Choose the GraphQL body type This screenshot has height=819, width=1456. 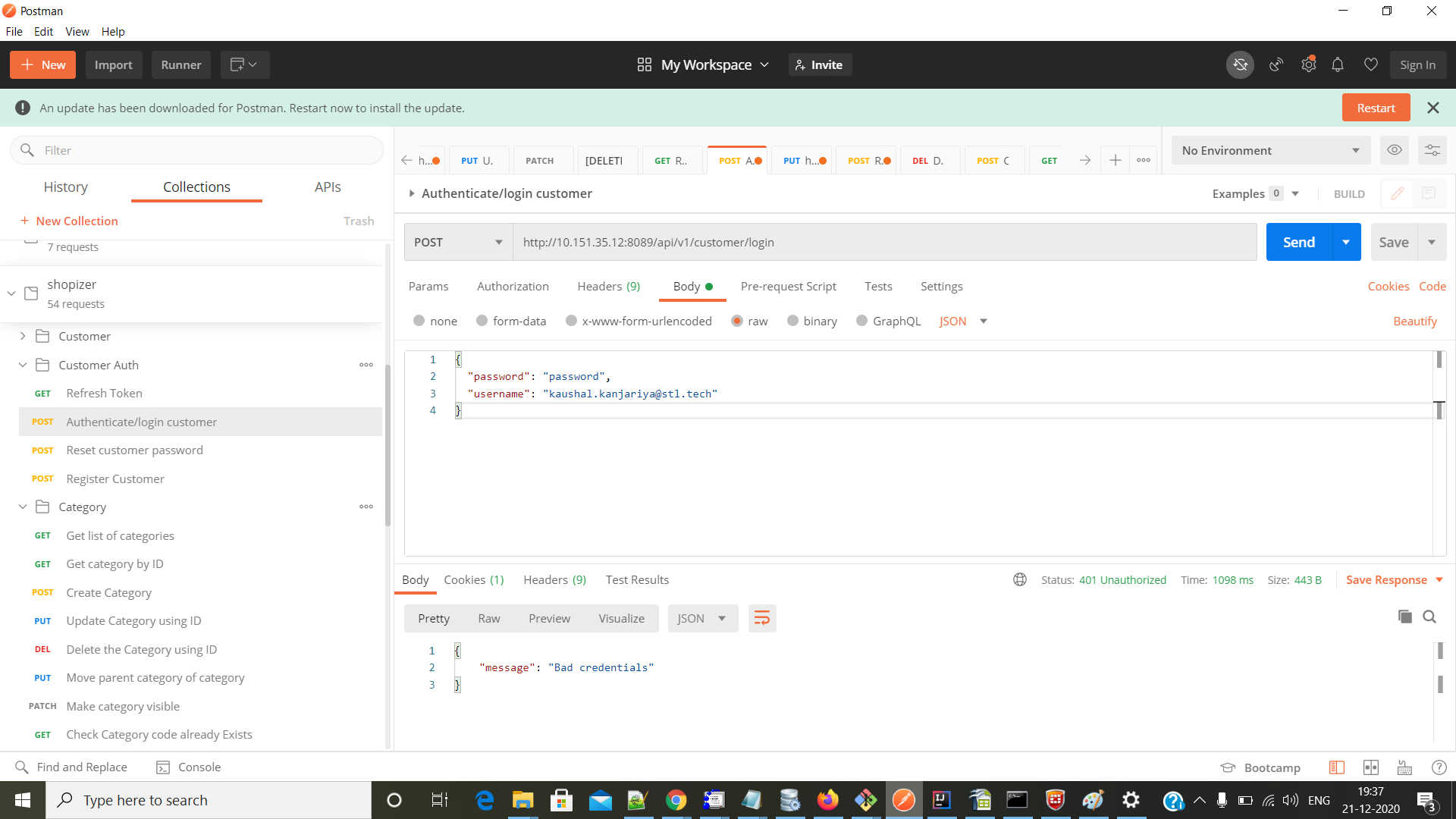click(x=861, y=321)
